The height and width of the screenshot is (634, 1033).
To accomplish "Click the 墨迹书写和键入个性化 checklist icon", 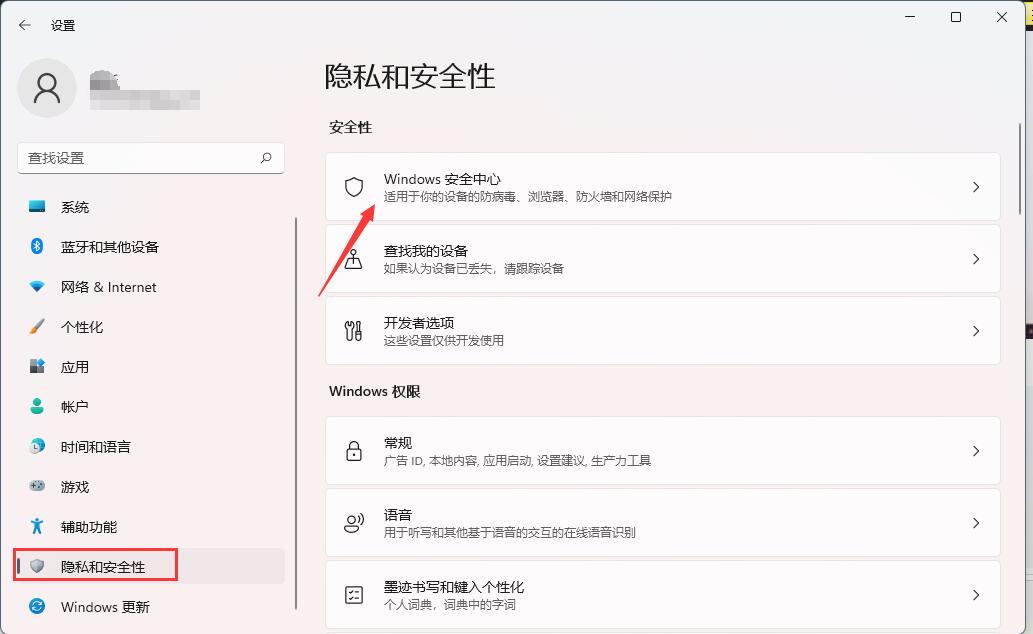I will 354,595.
